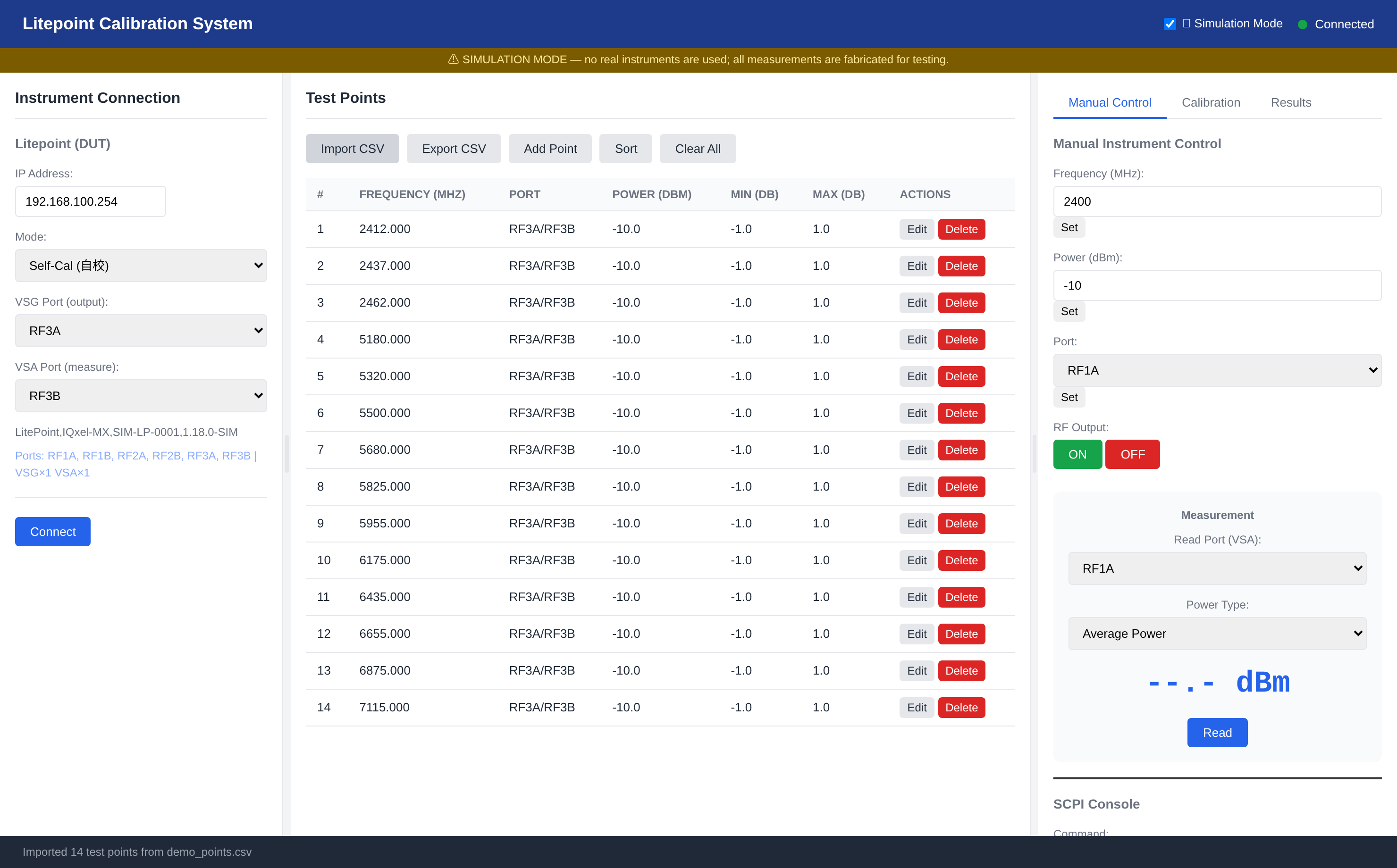Screen dimensions: 1397x868
Task: Delete the 2412.000 MHz test point
Action: tap(961, 229)
